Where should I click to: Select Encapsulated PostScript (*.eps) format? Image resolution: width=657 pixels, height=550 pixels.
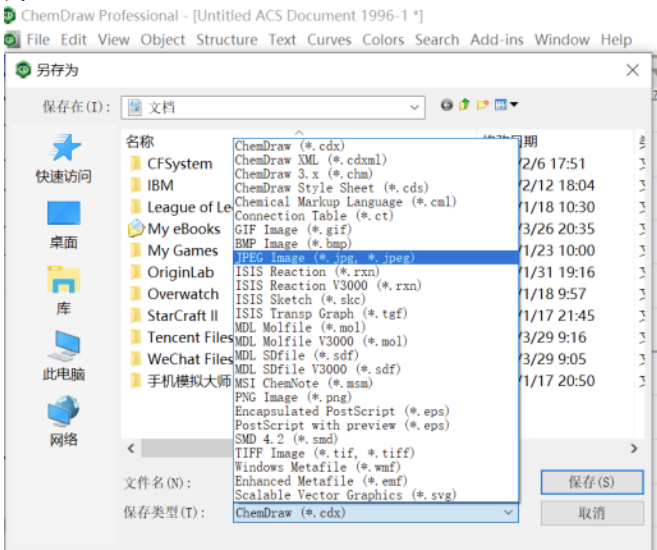375,411
